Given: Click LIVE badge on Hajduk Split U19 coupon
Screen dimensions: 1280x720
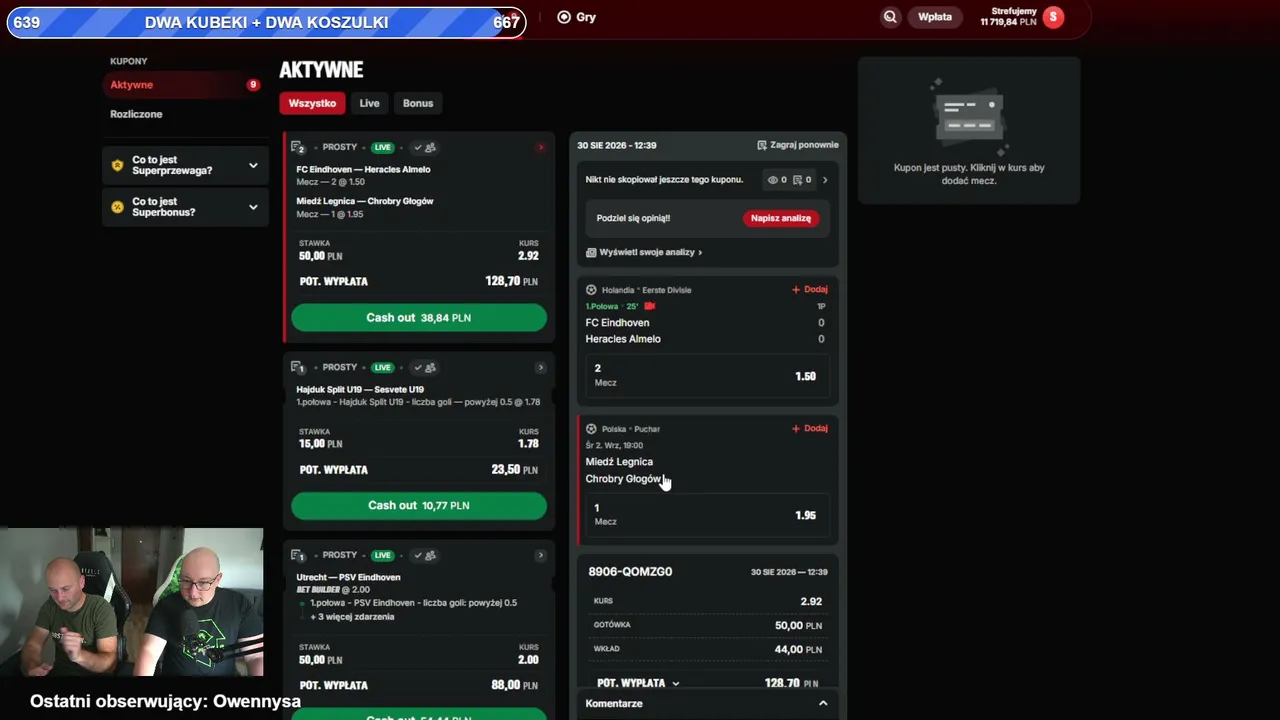Looking at the screenshot, I should 383,367.
